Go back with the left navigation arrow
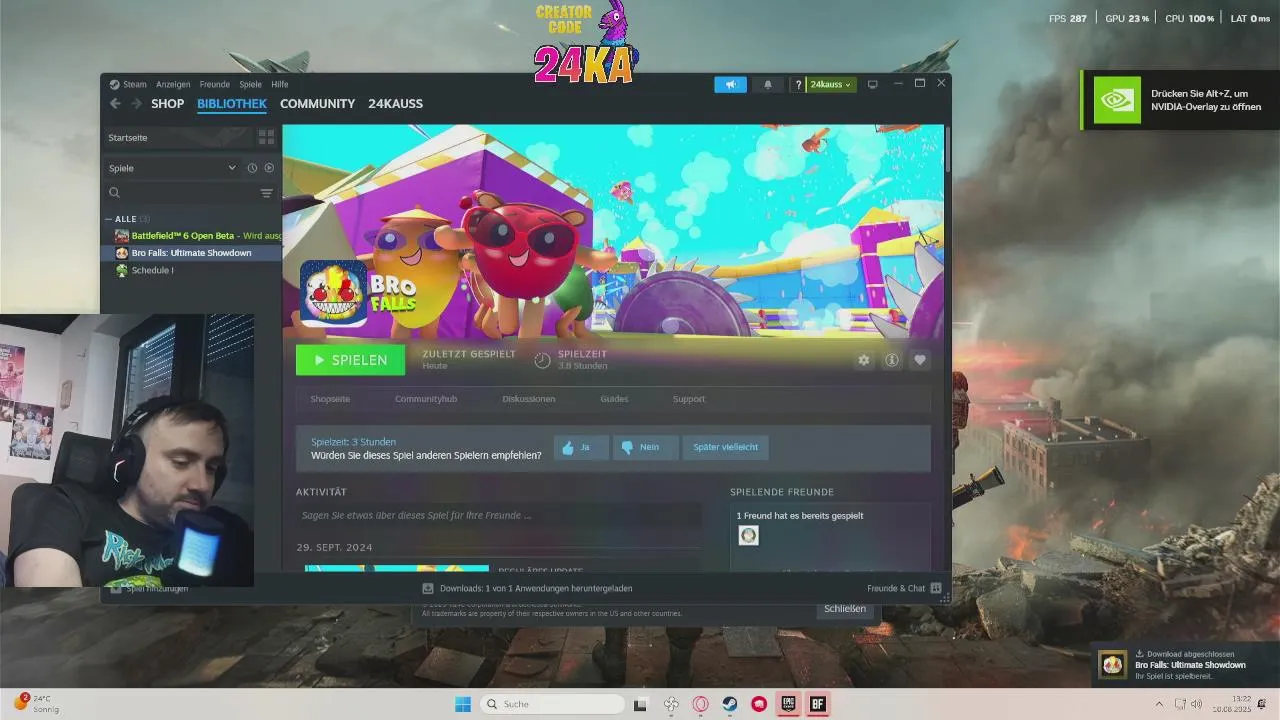This screenshot has width=1280, height=720. tap(115, 104)
